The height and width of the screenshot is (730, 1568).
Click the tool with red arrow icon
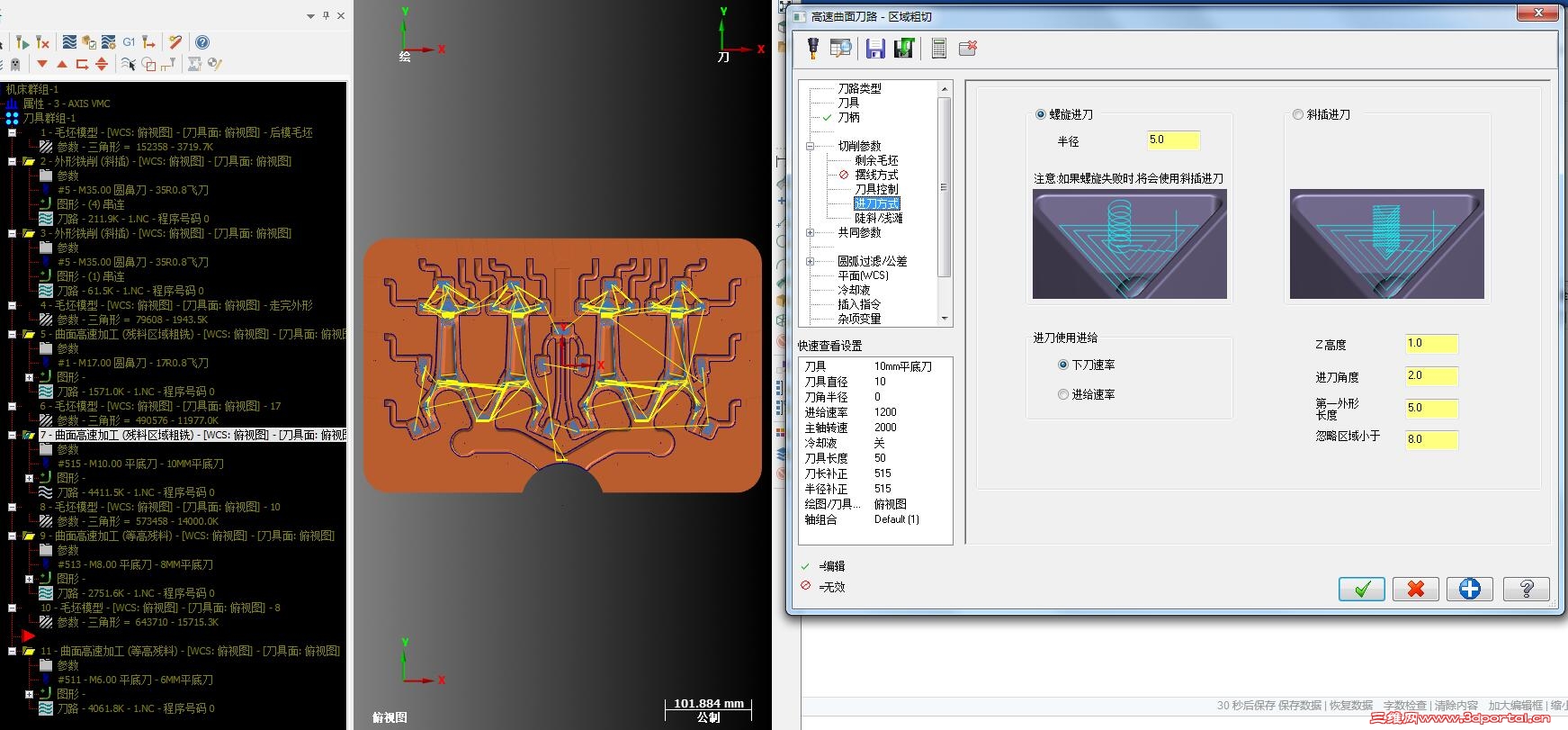pos(149,42)
